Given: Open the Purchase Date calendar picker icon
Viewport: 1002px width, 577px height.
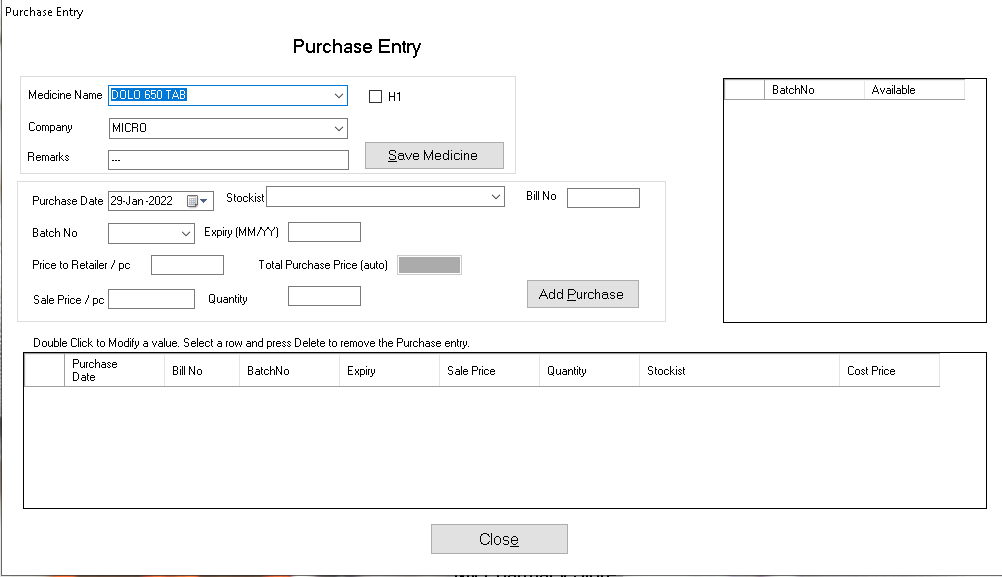Looking at the screenshot, I should [193, 201].
